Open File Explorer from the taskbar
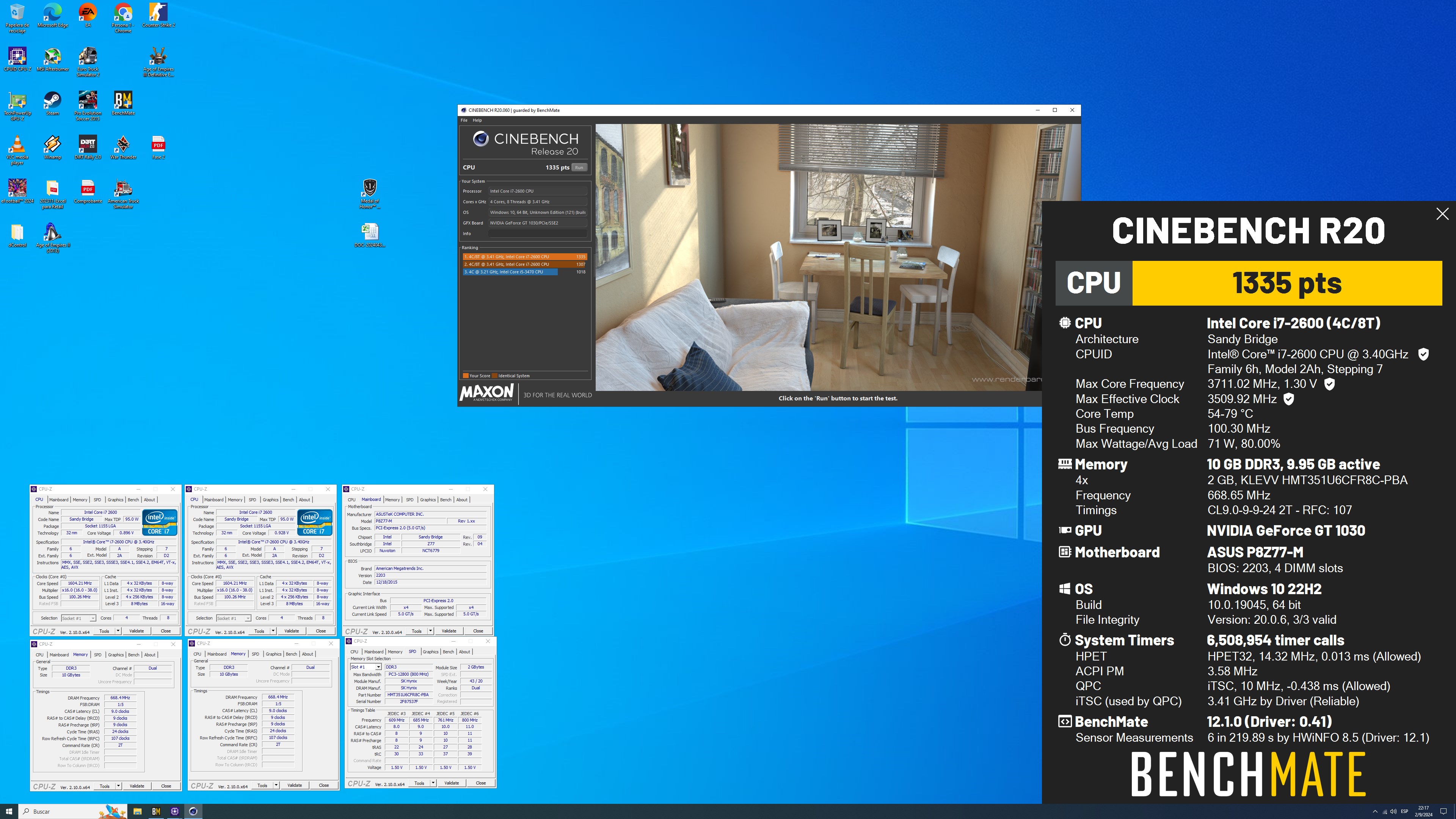The height and width of the screenshot is (819, 1456). coord(137,811)
